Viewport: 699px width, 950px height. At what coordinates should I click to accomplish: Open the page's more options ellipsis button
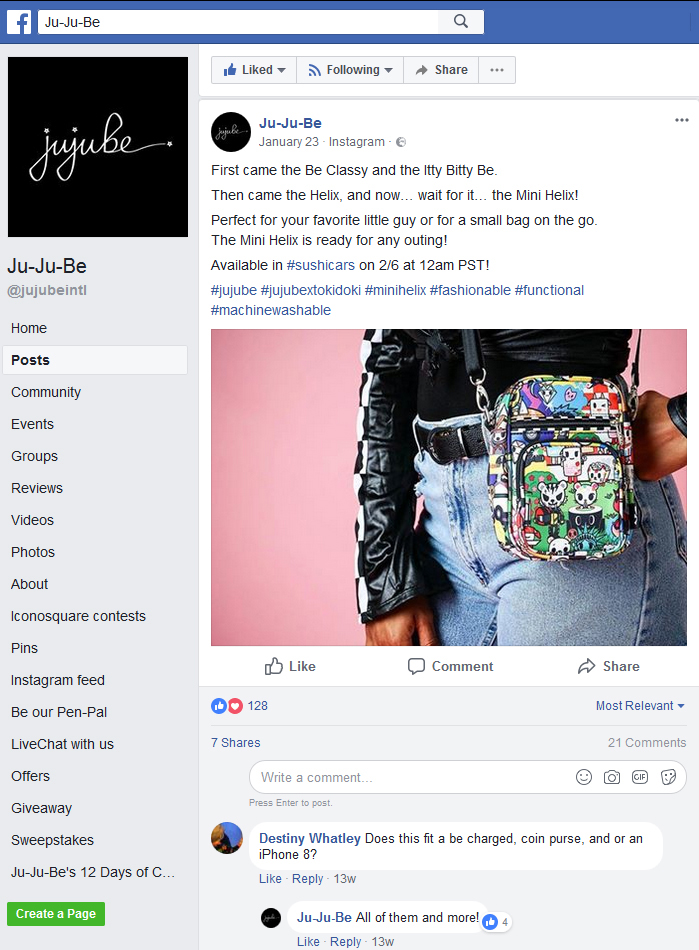[497, 70]
